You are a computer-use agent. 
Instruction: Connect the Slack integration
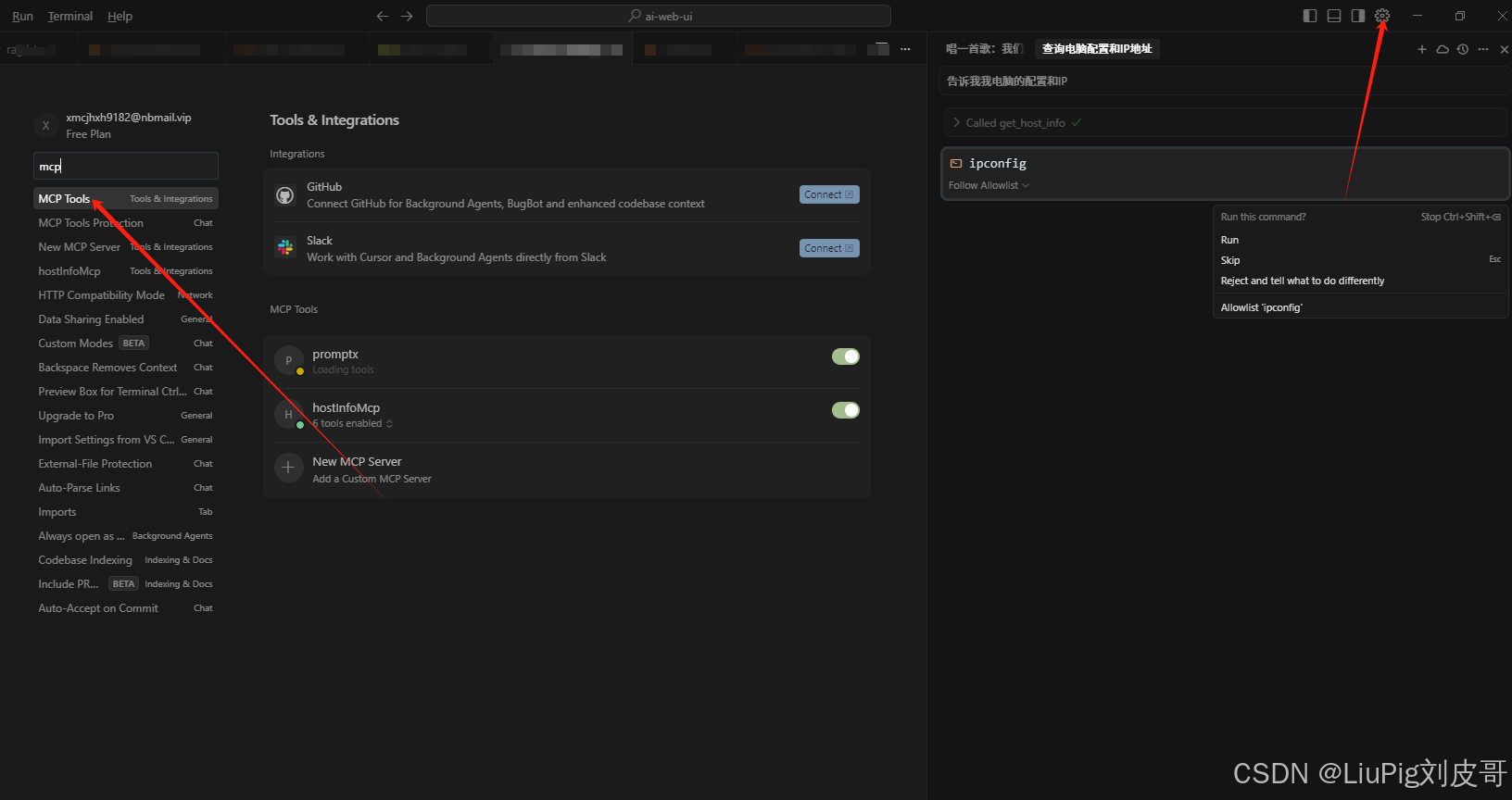[x=829, y=248]
